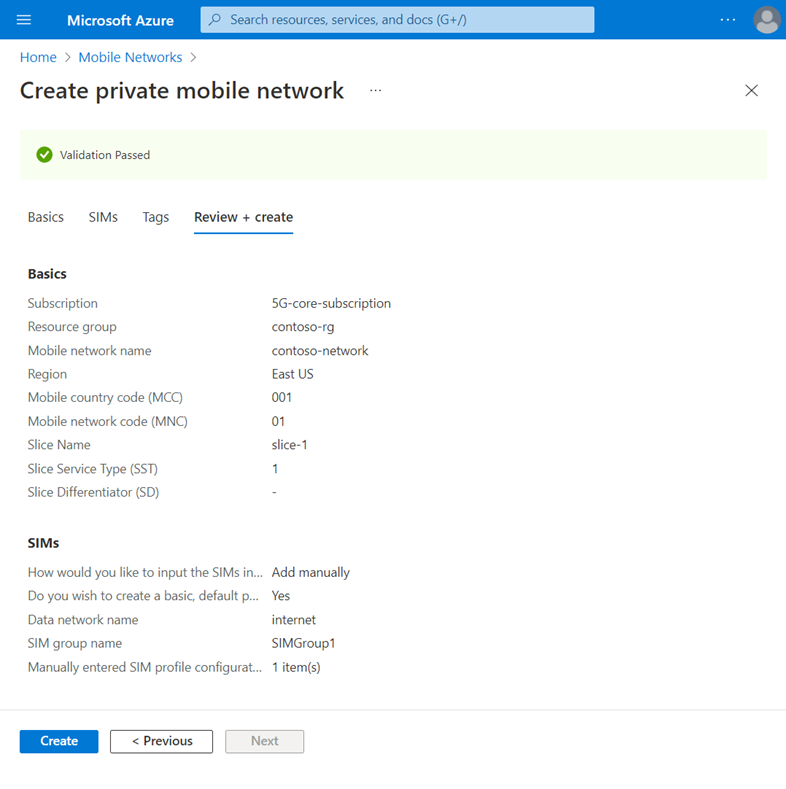The width and height of the screenshot is (786, 789).
Task: Focus the Search resources search box
Action: point(397,20)
